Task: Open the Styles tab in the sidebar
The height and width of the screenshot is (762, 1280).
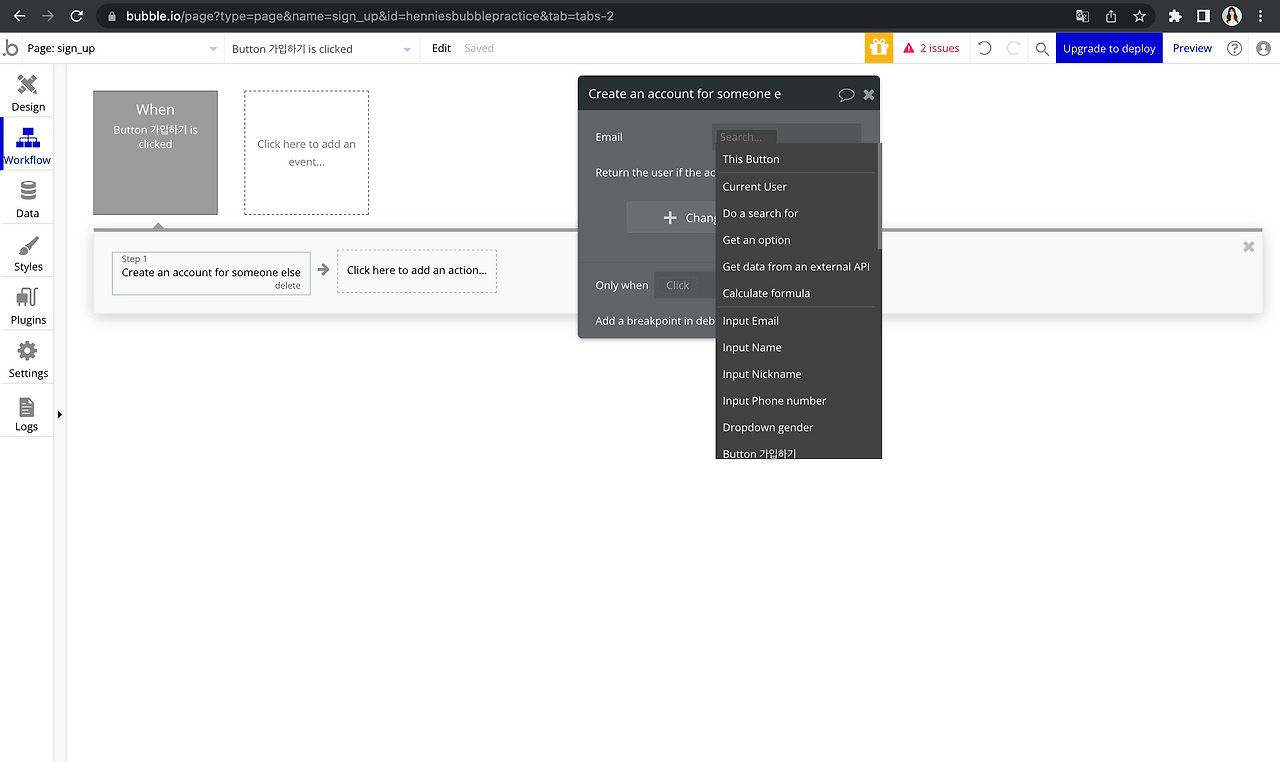Action: click(28, 253)
